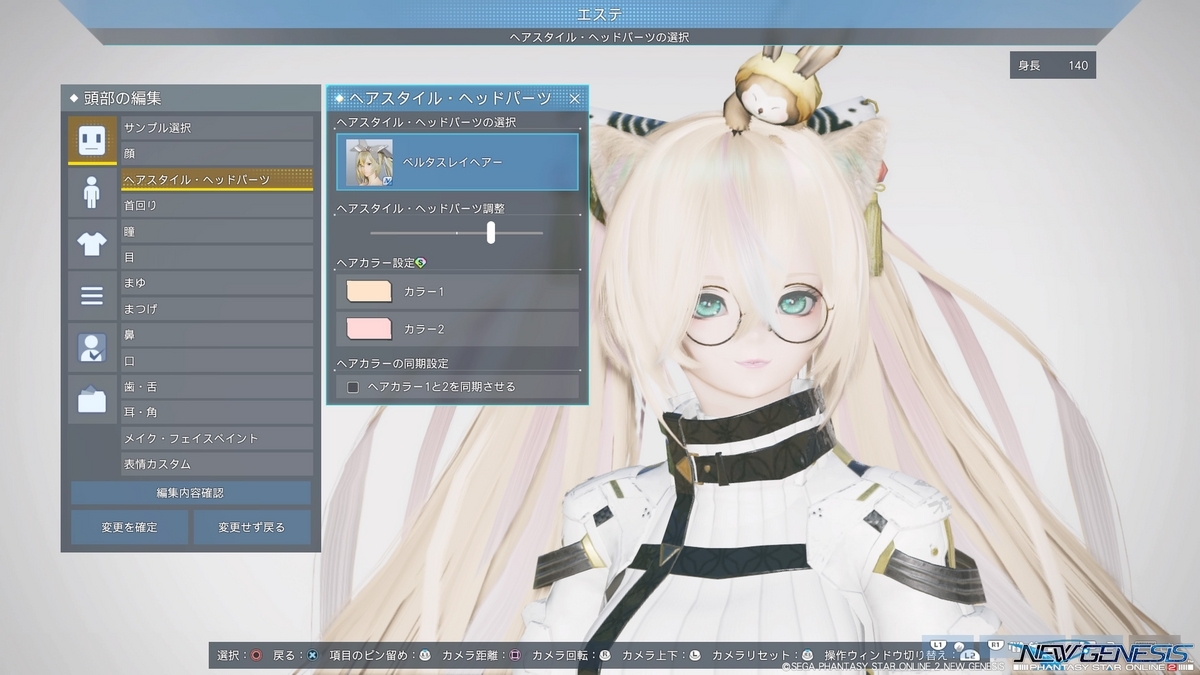Select ヘアスタイル・ヘッドパーツ in the head edit list
The width and height of the screenshot is (1200, 675).
pyautogui.click(x=217, y=180)
